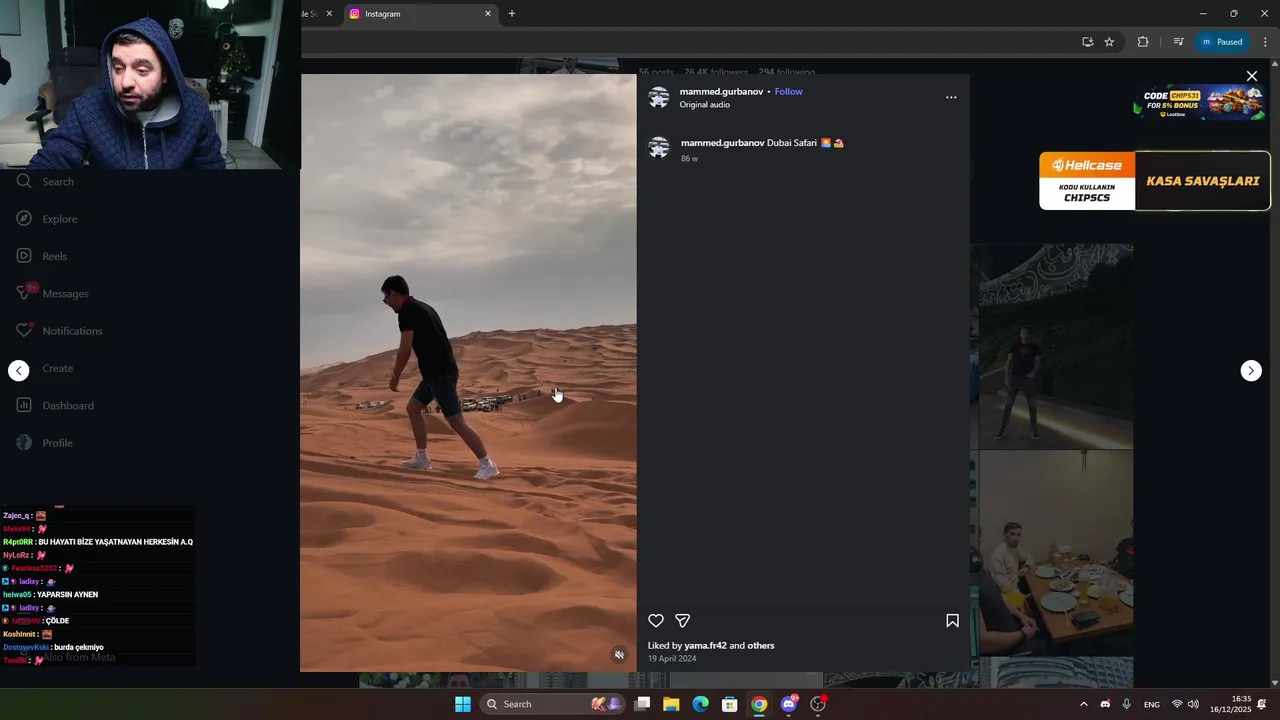
Task: Open the Chrome three-dot menu
Action: tap(1265, 42)
